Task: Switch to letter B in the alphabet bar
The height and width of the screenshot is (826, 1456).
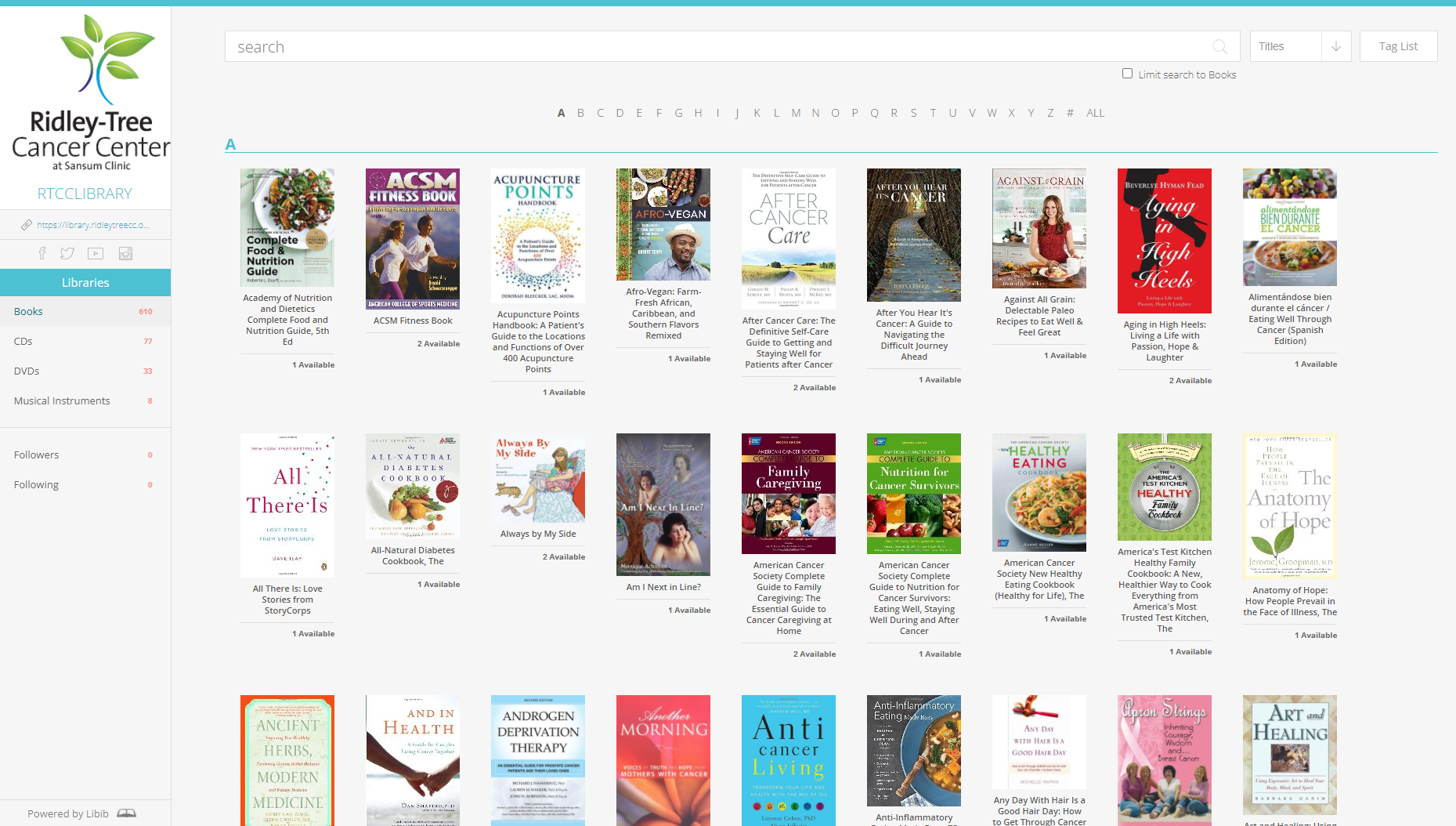Action: (580, 113)
